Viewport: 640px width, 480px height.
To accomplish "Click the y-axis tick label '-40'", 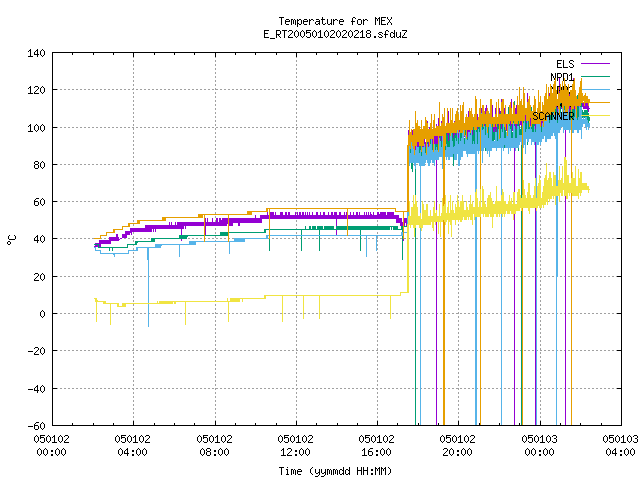I will [36, 389].
